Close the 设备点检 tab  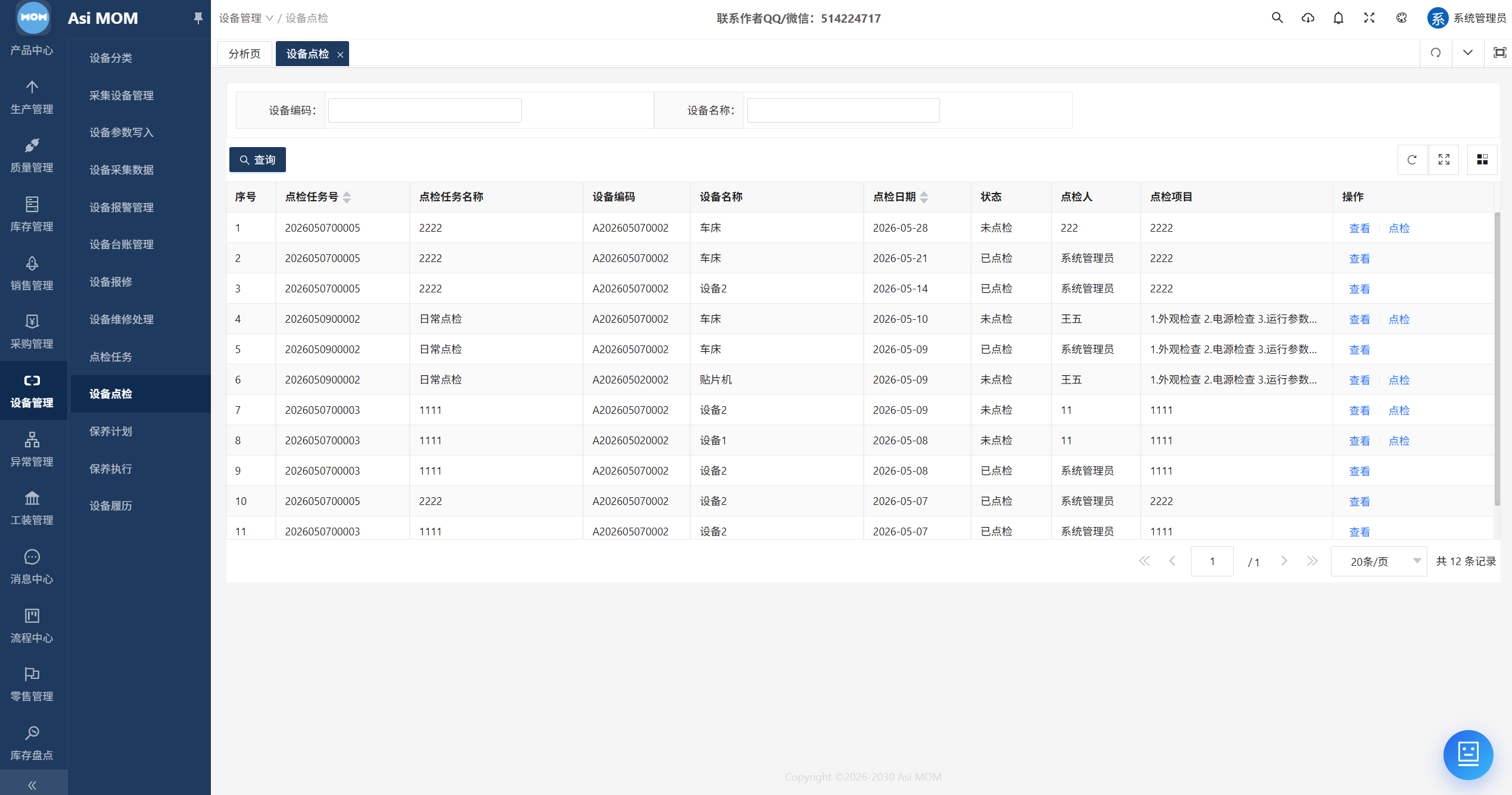tap(340, 55)
